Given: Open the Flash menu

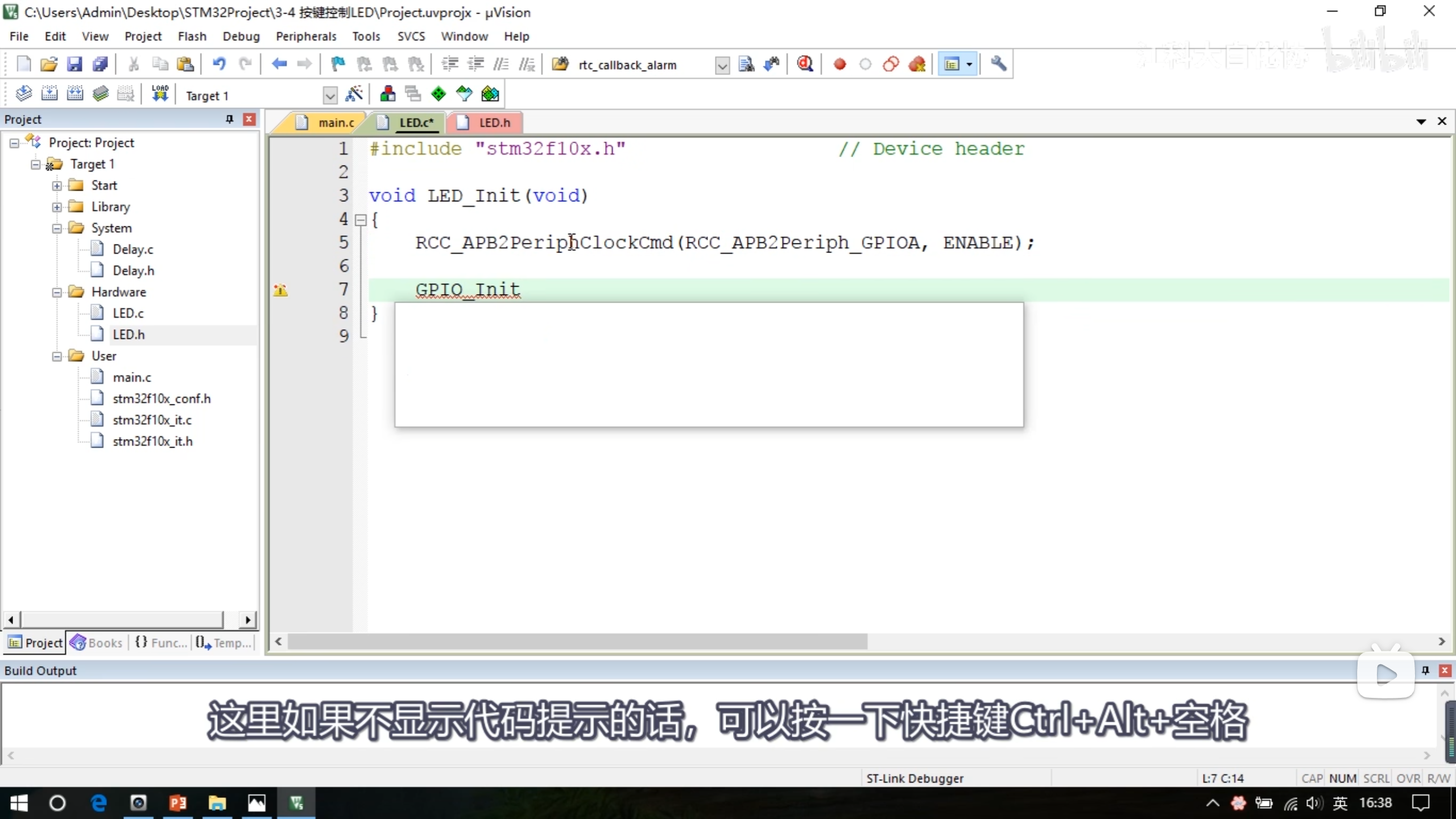Looking at the screenshot, I should 192,36.
